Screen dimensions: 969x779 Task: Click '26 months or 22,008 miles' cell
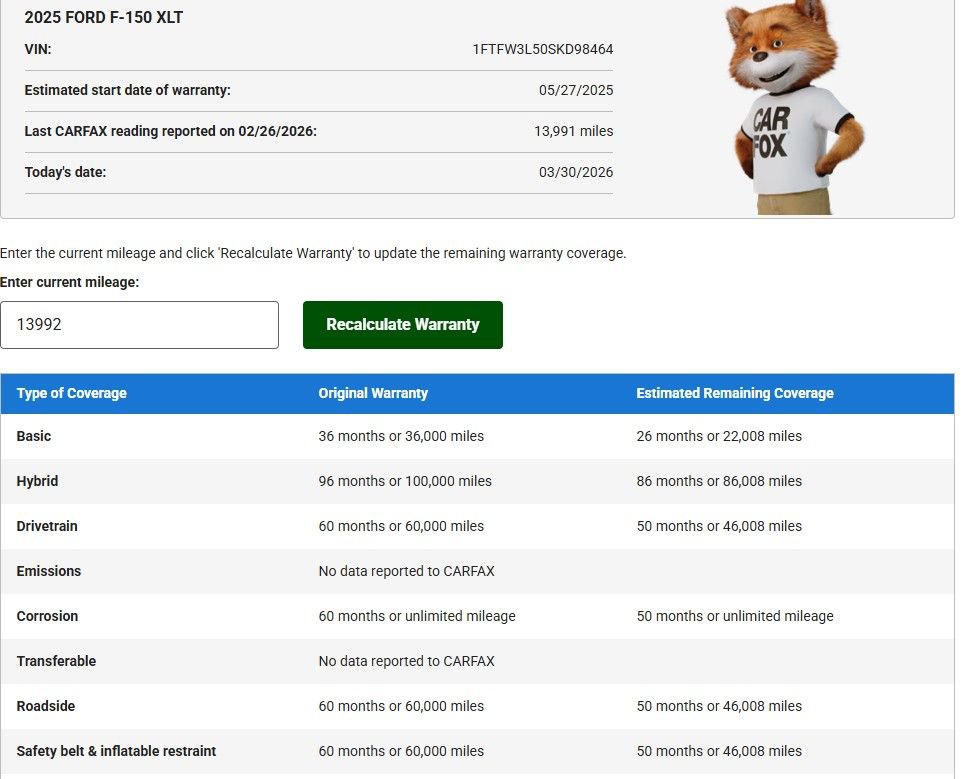[x=719, y=436]
